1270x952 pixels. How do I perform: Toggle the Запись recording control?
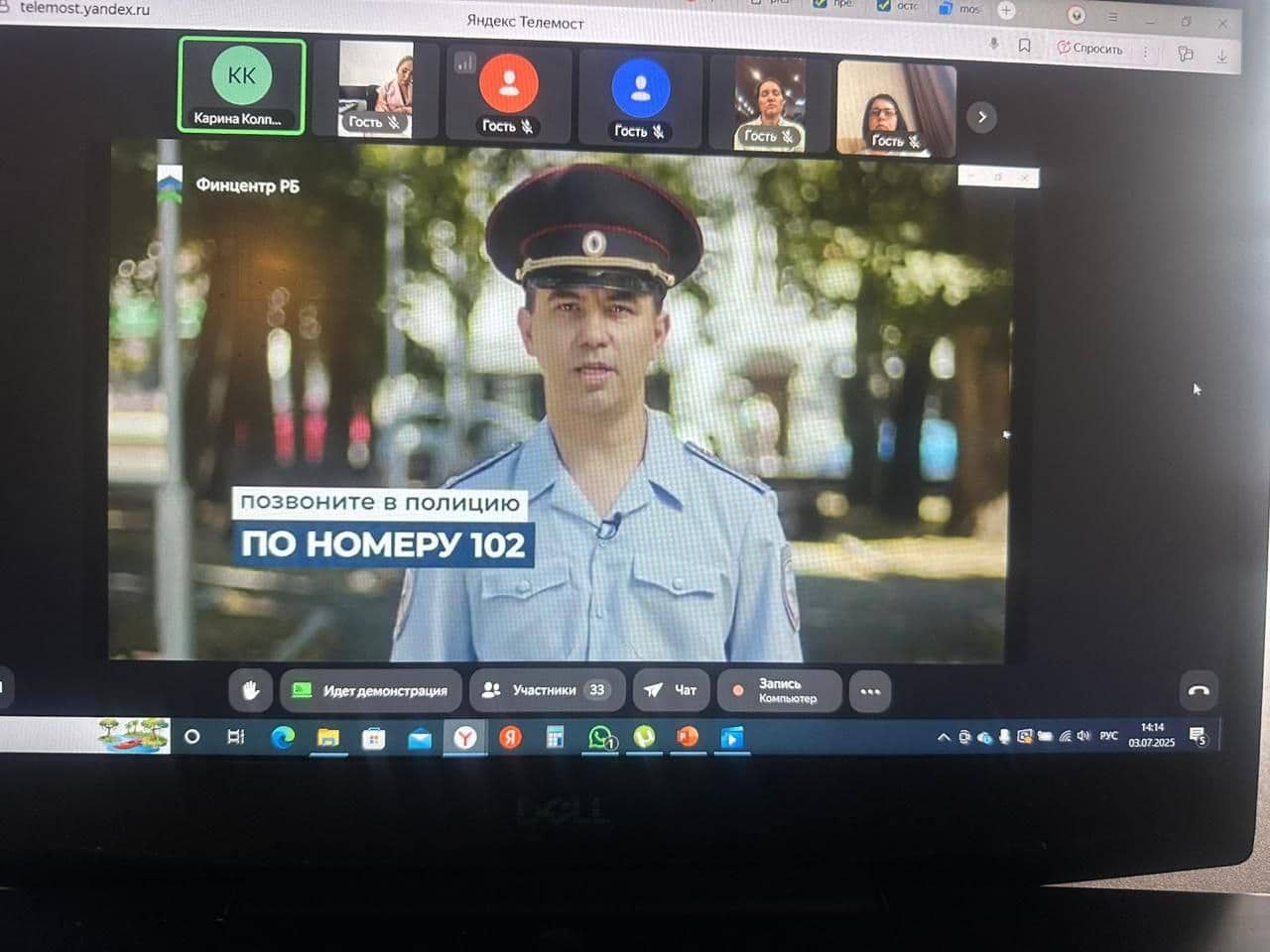779,691
